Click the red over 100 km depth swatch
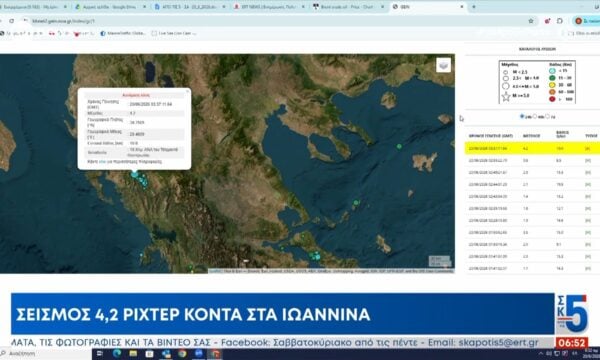Image resolution: width=600 pixels, height=360 pixels. pos(552,99)
